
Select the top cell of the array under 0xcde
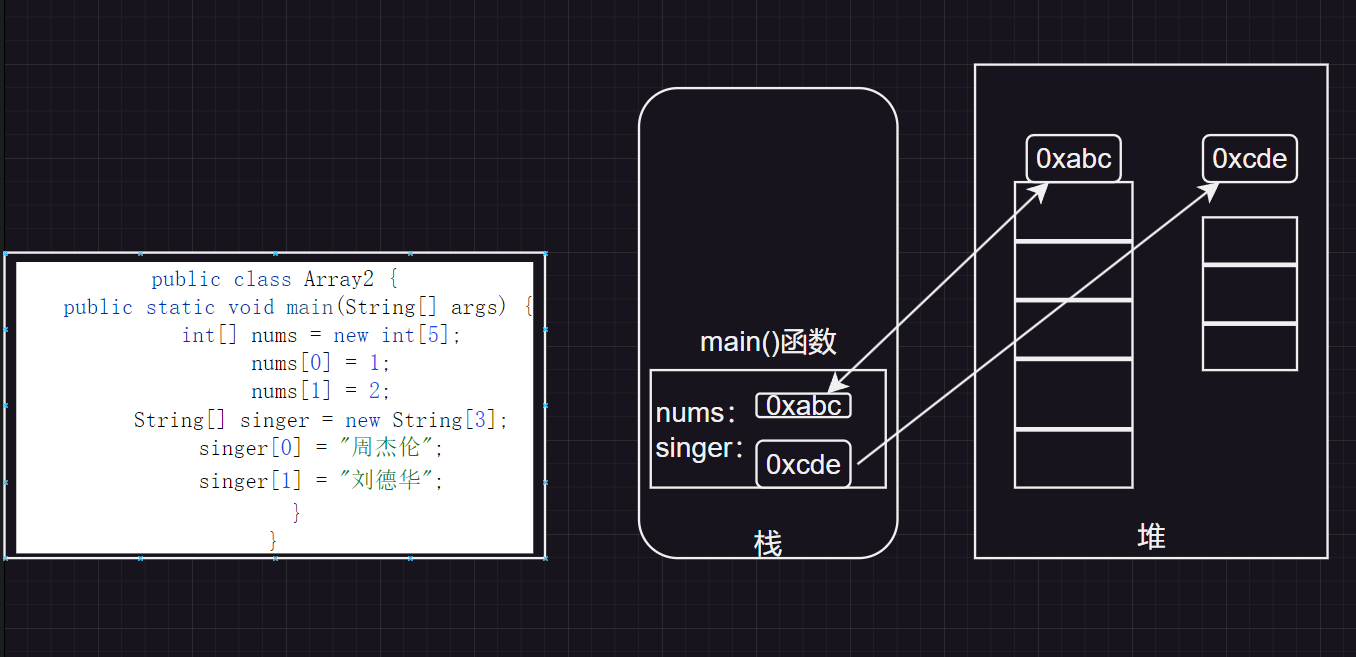pyautogui.click(x=1250, y=241)
